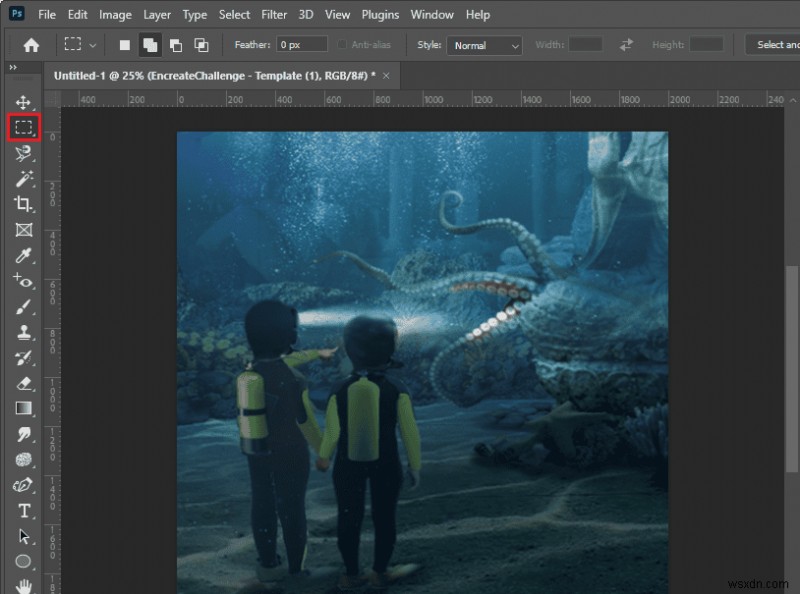Open the View menu
Screen dimensions: 800x594
(338, 15)
